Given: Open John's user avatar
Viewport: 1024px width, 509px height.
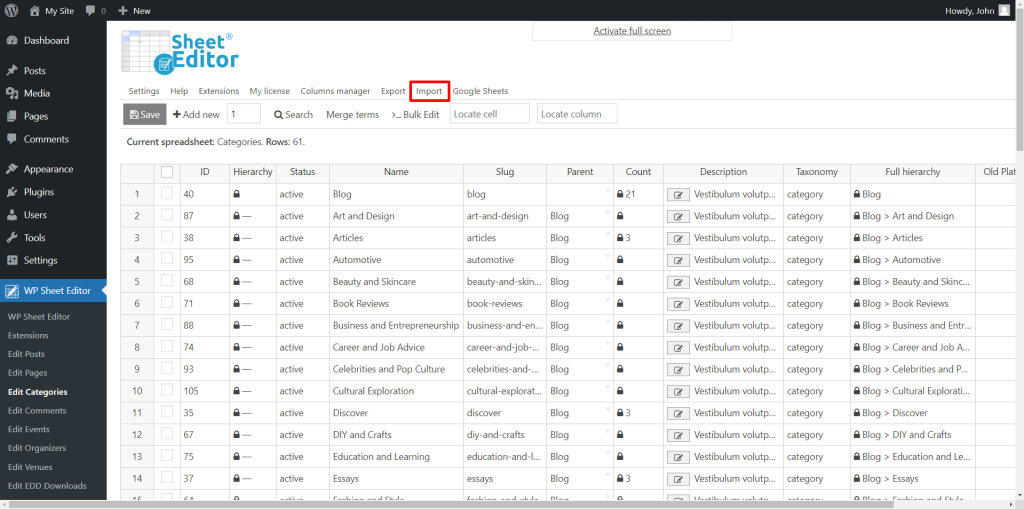Looking at the screenshot, I should [x=1004, y=10].
